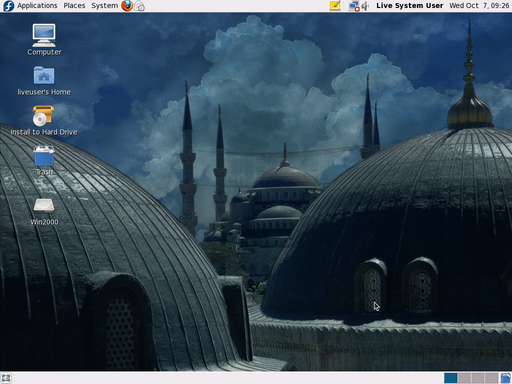
Task: Switch to the fourth workspace
Action: coord(491,378)
